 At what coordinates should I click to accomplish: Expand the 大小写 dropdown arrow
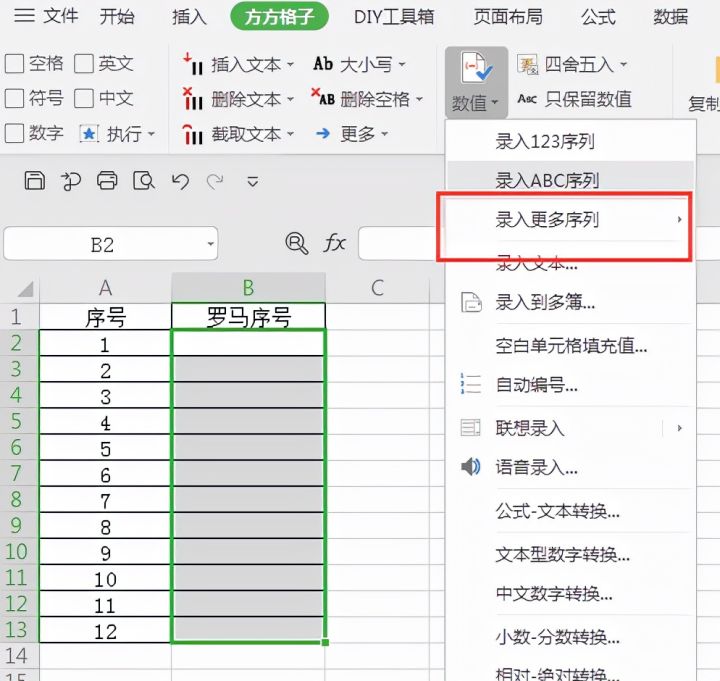[x=402, y=64]
